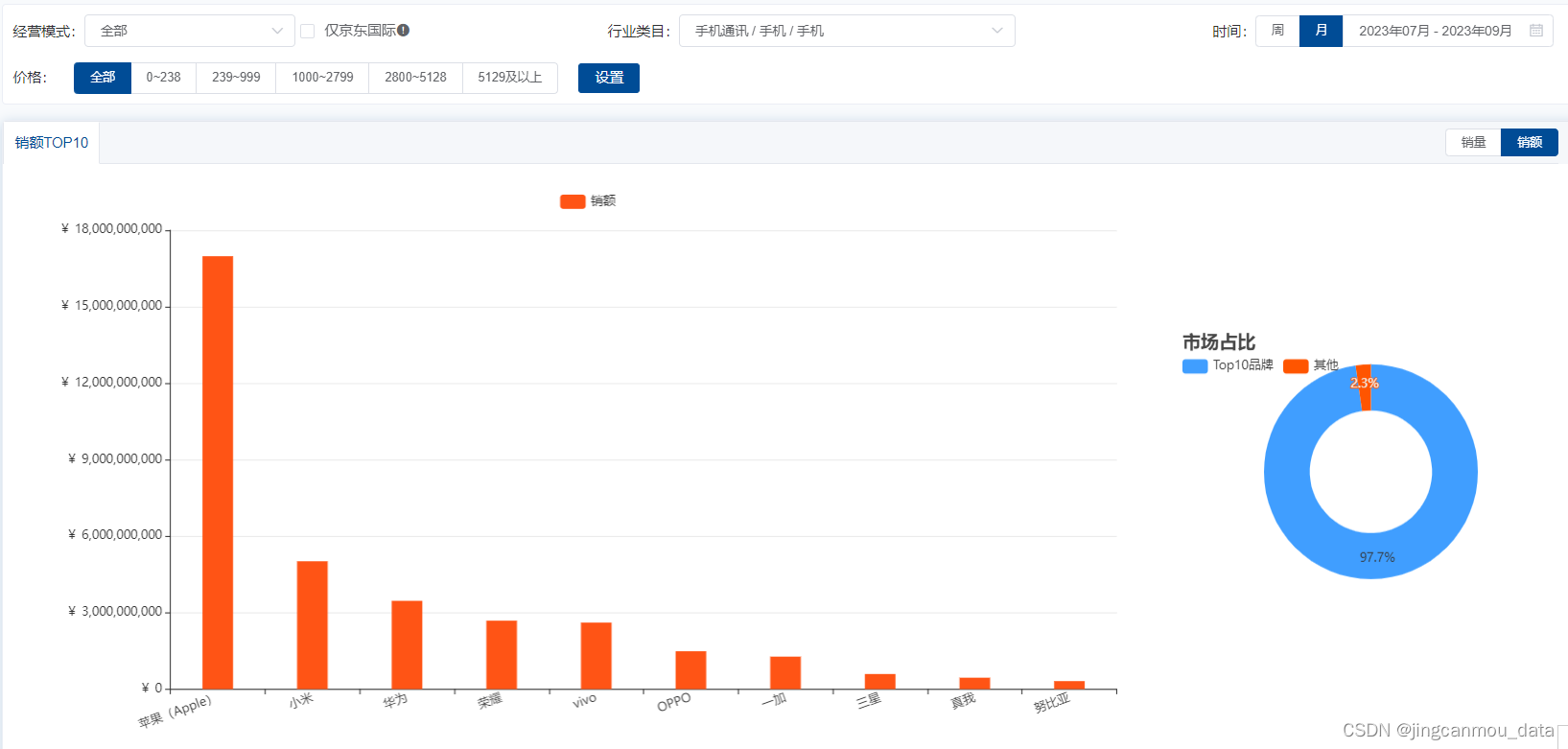Click the vivo bar in chart
1568x749 pixels.
(x=597, y=656)
